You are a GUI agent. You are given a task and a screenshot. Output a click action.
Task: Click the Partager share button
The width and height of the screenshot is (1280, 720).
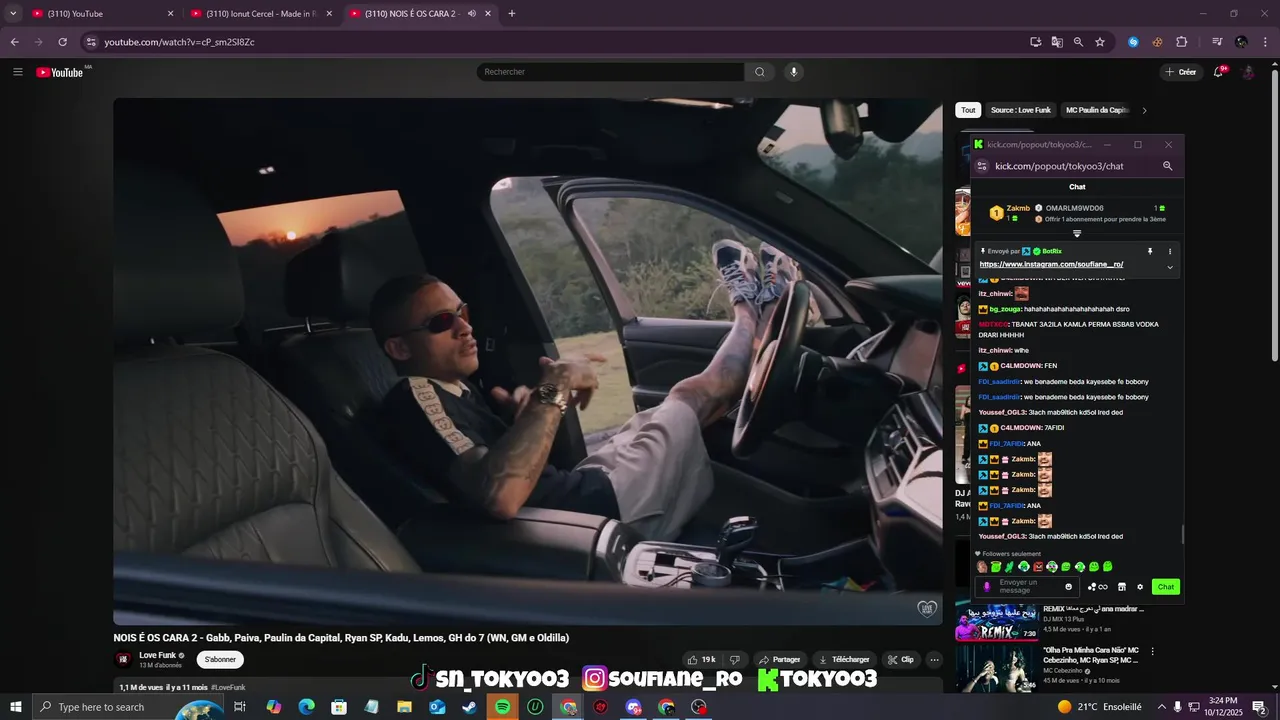(x=780, y=660)
